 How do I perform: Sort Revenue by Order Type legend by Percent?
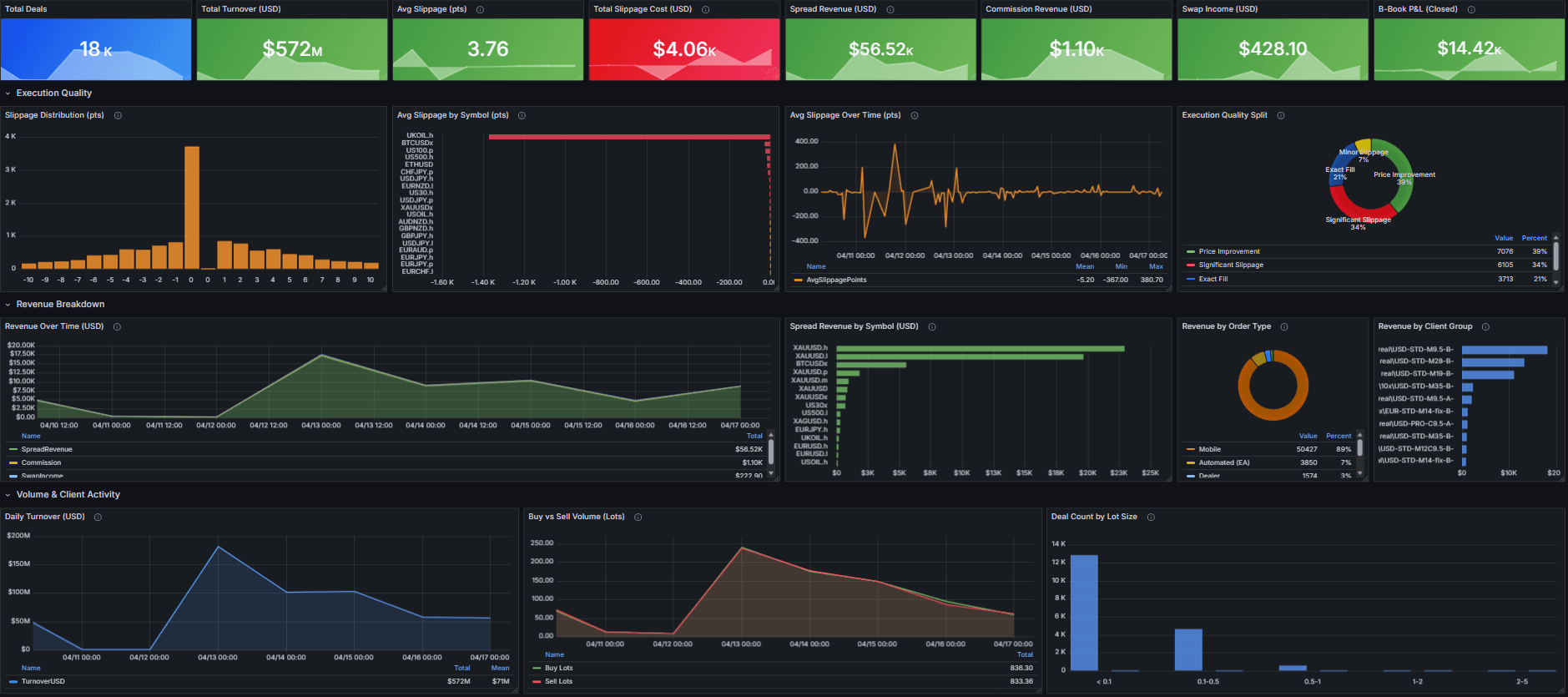click(x=1339, y=436)
